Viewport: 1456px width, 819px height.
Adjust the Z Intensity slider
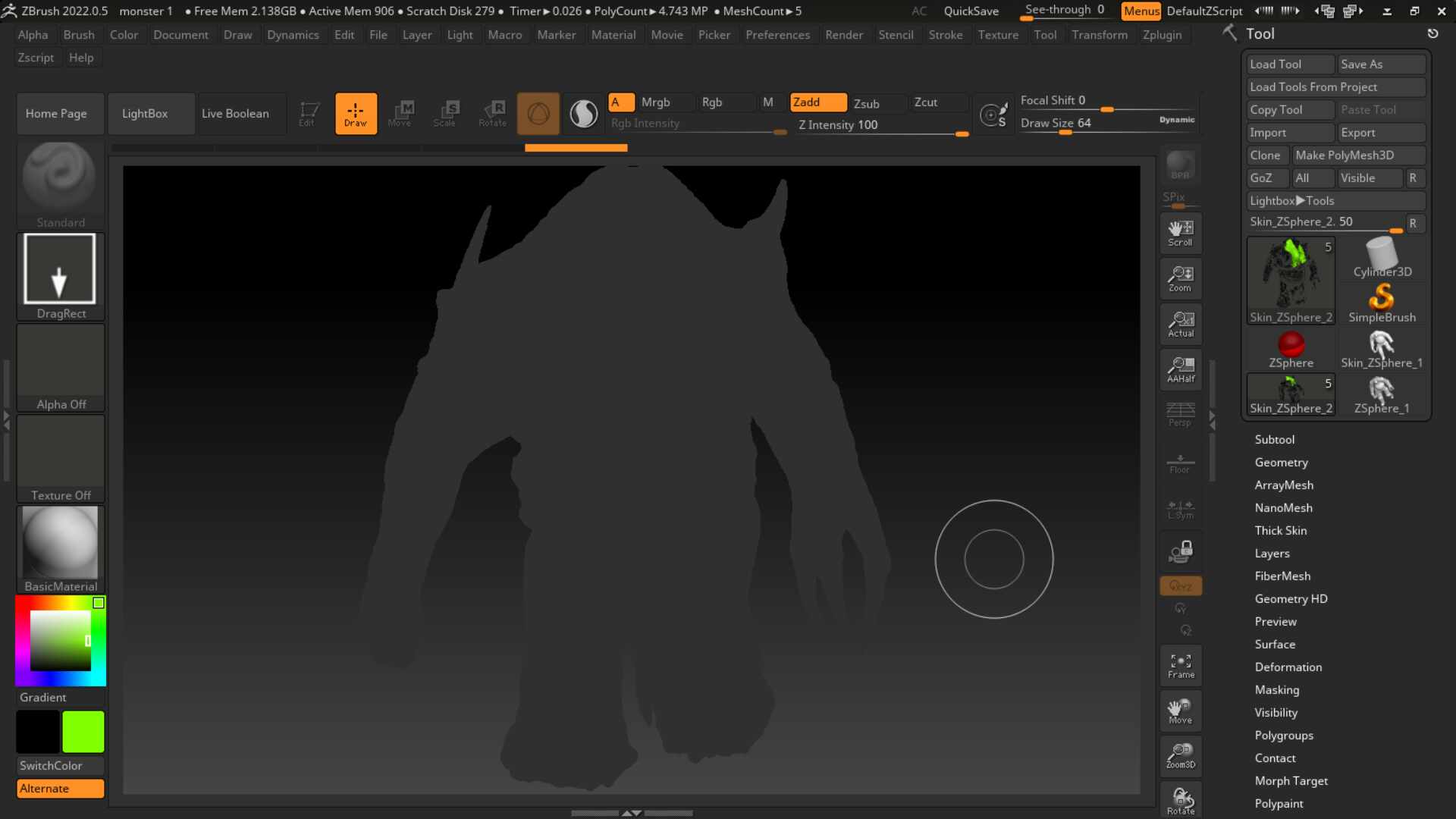(883, 126)
